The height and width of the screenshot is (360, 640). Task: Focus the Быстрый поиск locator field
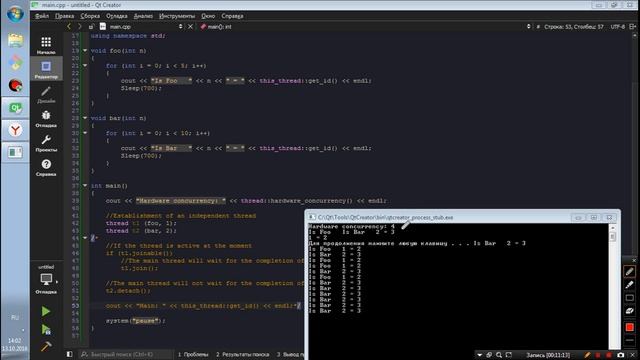click(x=125, y=354)
